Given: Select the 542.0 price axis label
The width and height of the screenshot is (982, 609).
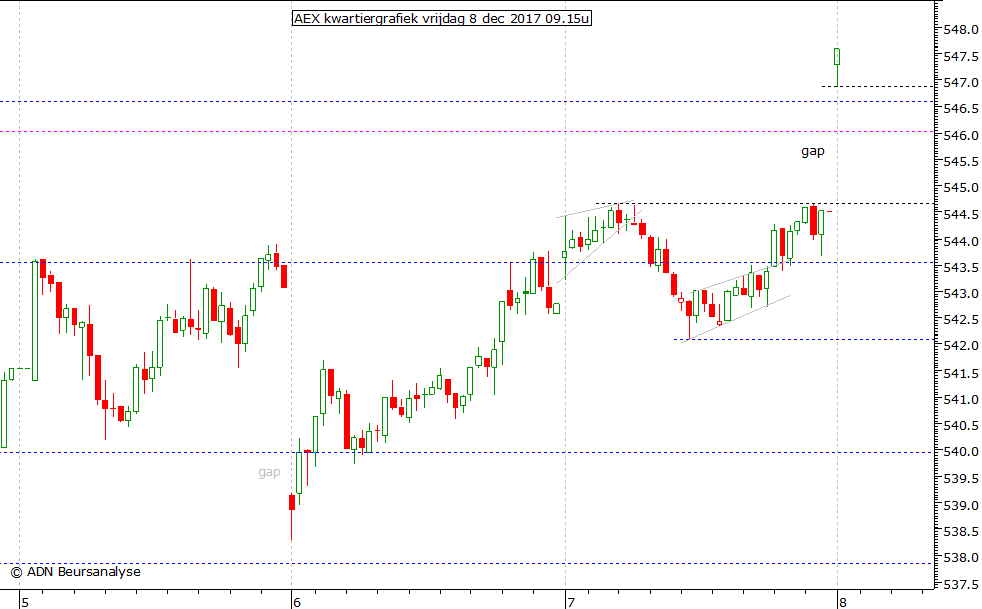Looking at the screenshot, I should click(x=961, y=346).
